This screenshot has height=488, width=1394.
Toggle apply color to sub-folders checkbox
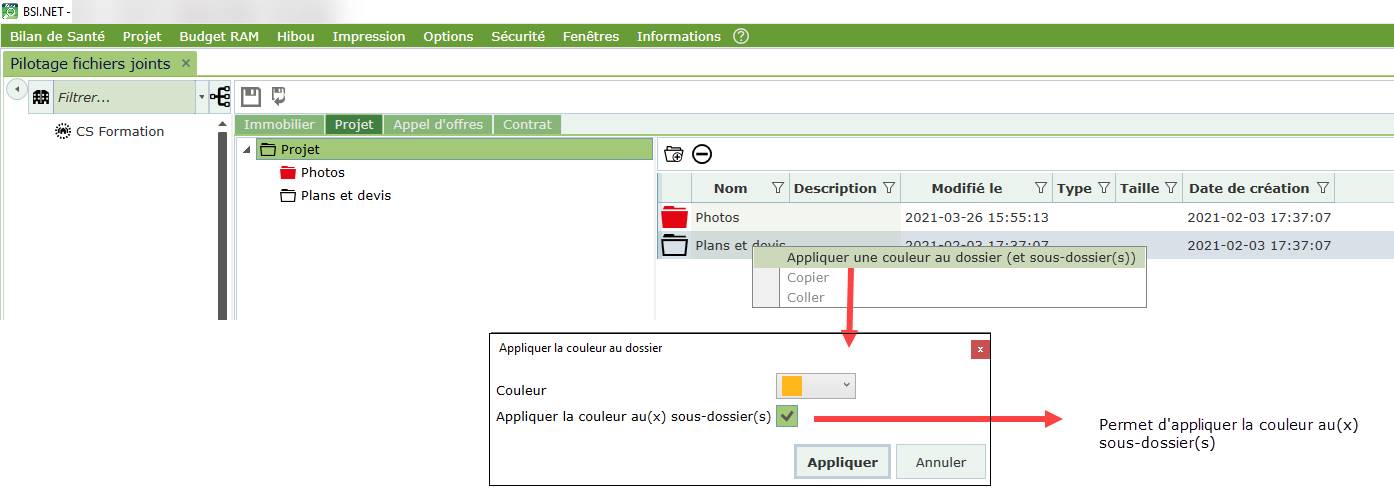(x=787, y=416)
